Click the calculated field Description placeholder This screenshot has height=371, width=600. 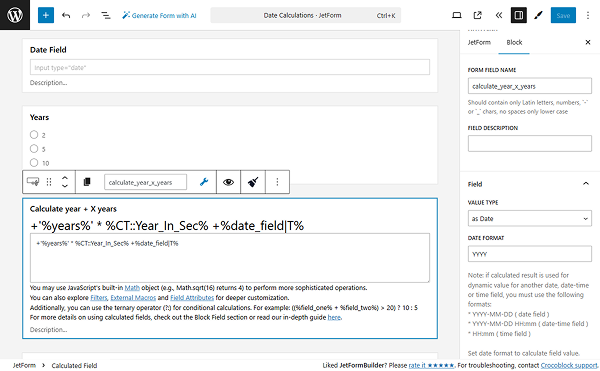point(49,329)
